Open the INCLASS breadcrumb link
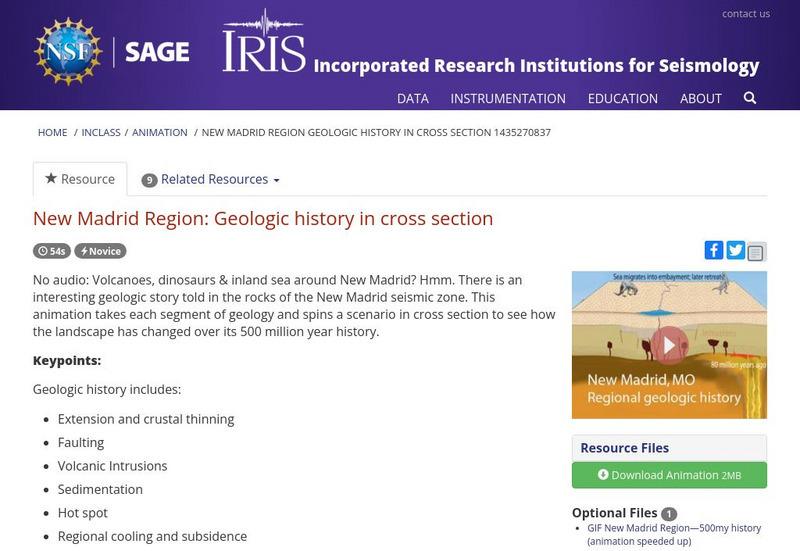Image resolution: width=800 pixels, height=551 pixels. pyautogui.click(x=100, y=132)
